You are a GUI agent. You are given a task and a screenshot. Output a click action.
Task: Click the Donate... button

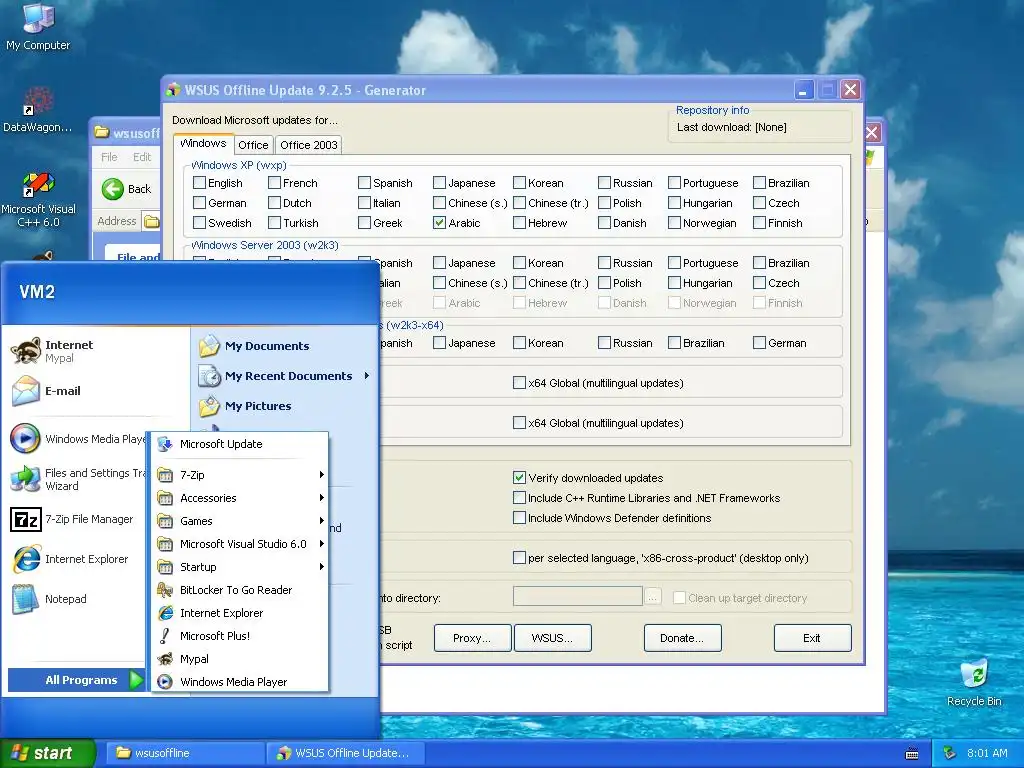(x=682, y=638)
